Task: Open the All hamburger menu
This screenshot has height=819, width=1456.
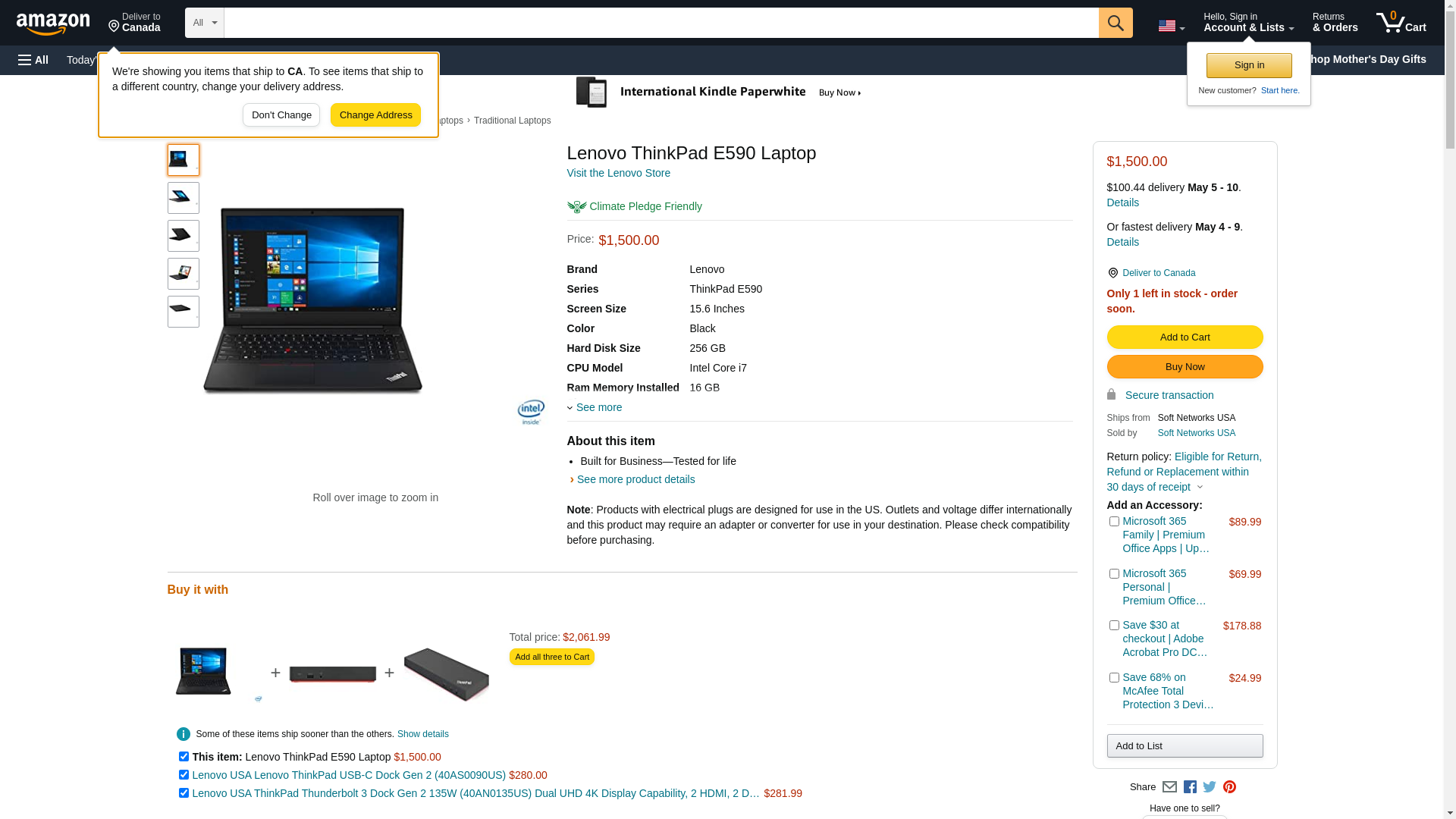Action: [33, 60]
